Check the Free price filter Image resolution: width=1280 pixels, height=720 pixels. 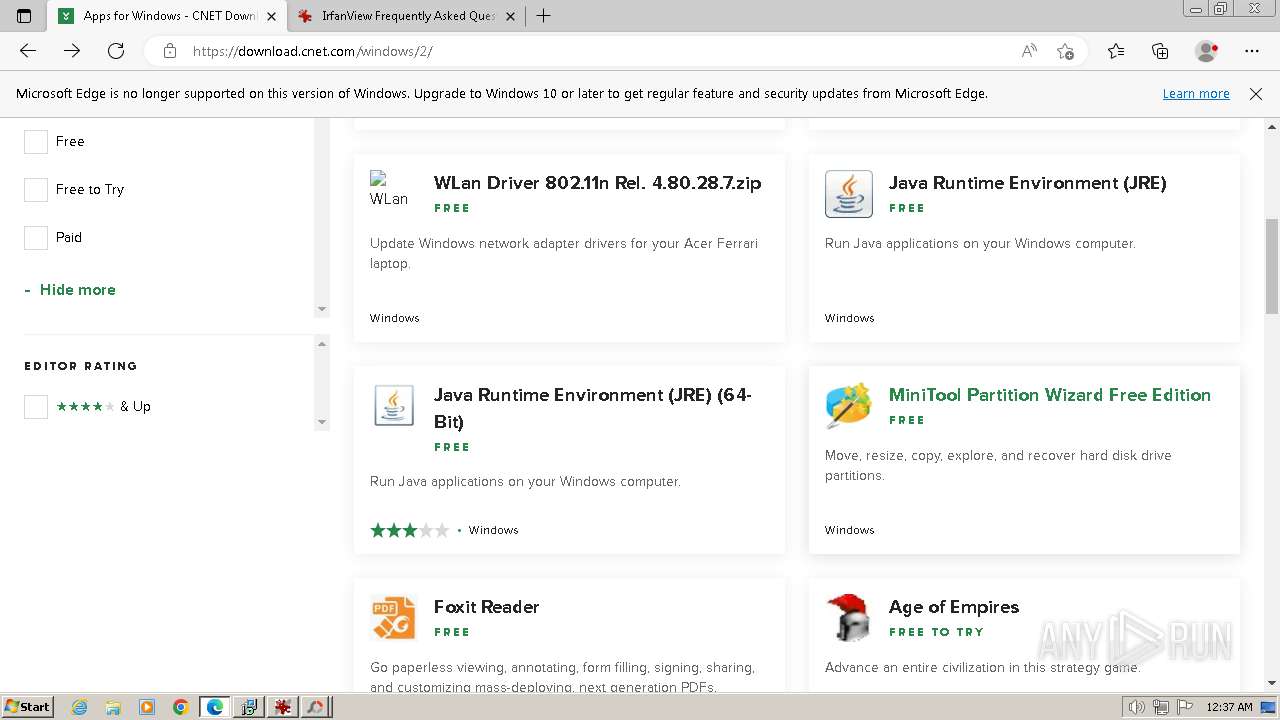click(36, 142)
